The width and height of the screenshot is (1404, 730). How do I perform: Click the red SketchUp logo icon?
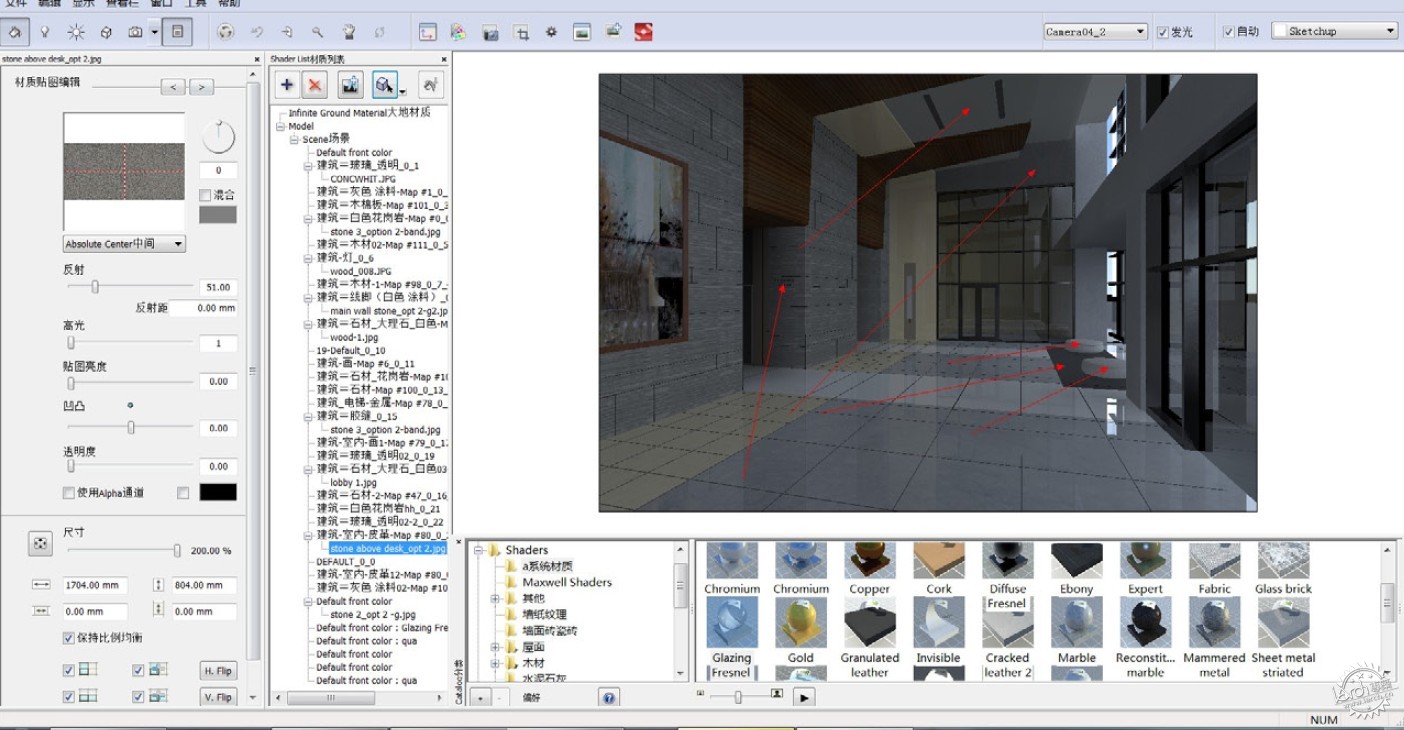tap(643, 32)
